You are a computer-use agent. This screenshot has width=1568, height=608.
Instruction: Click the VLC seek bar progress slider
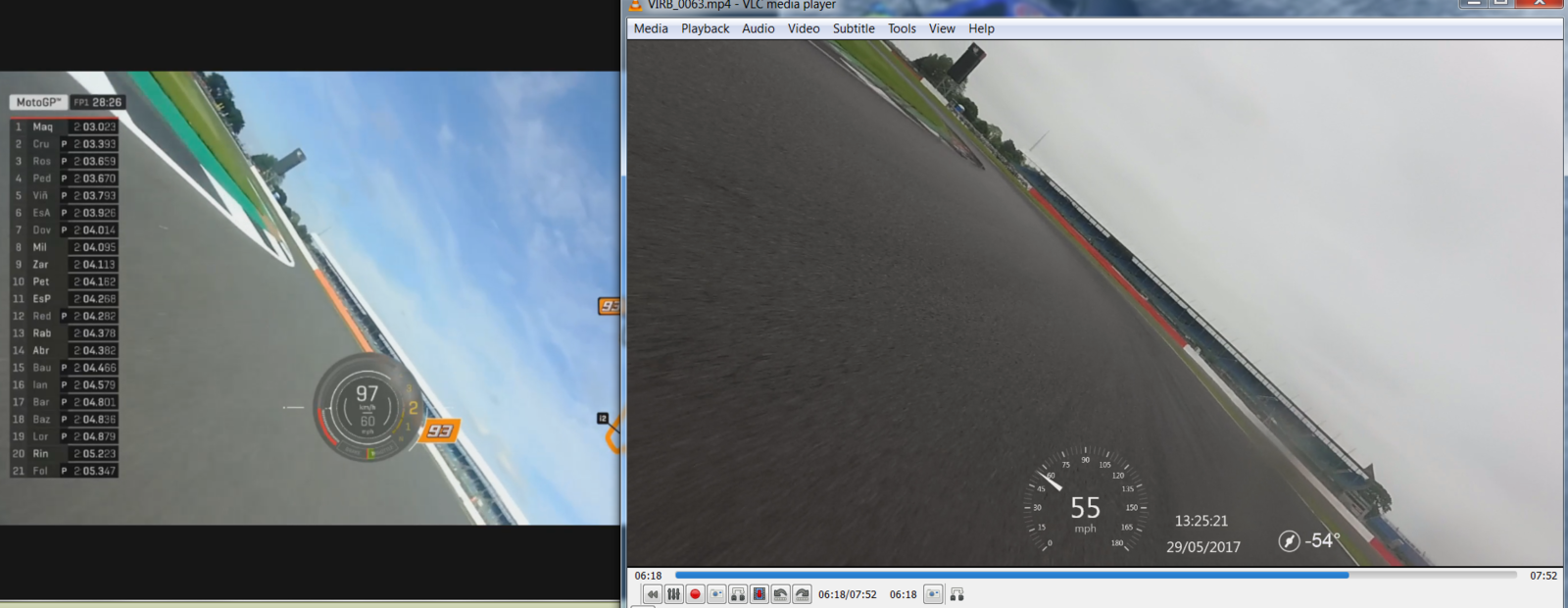click(1096, 576)
